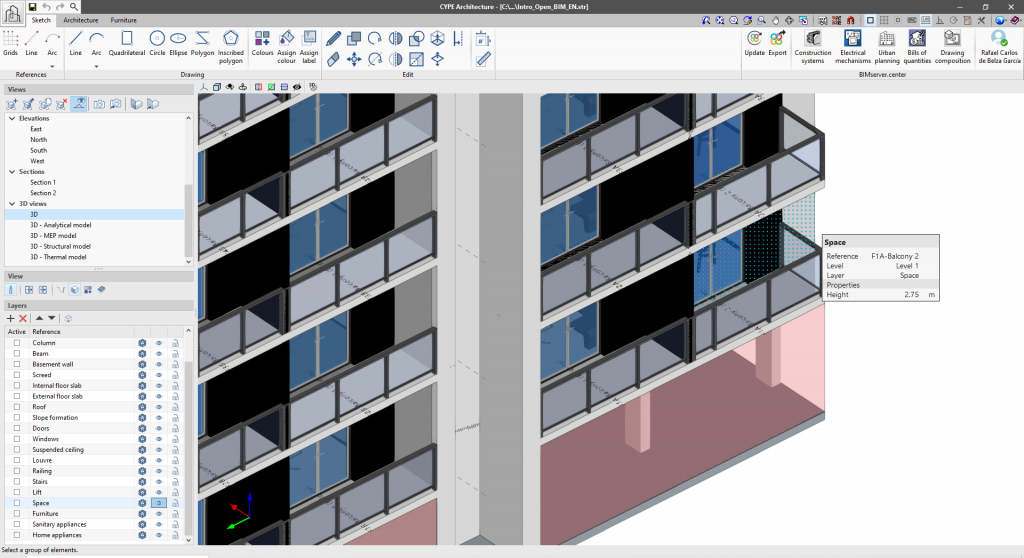1024x558 pixels.
Task: Switch to the Furniture tab
Action: coord(124,19)
